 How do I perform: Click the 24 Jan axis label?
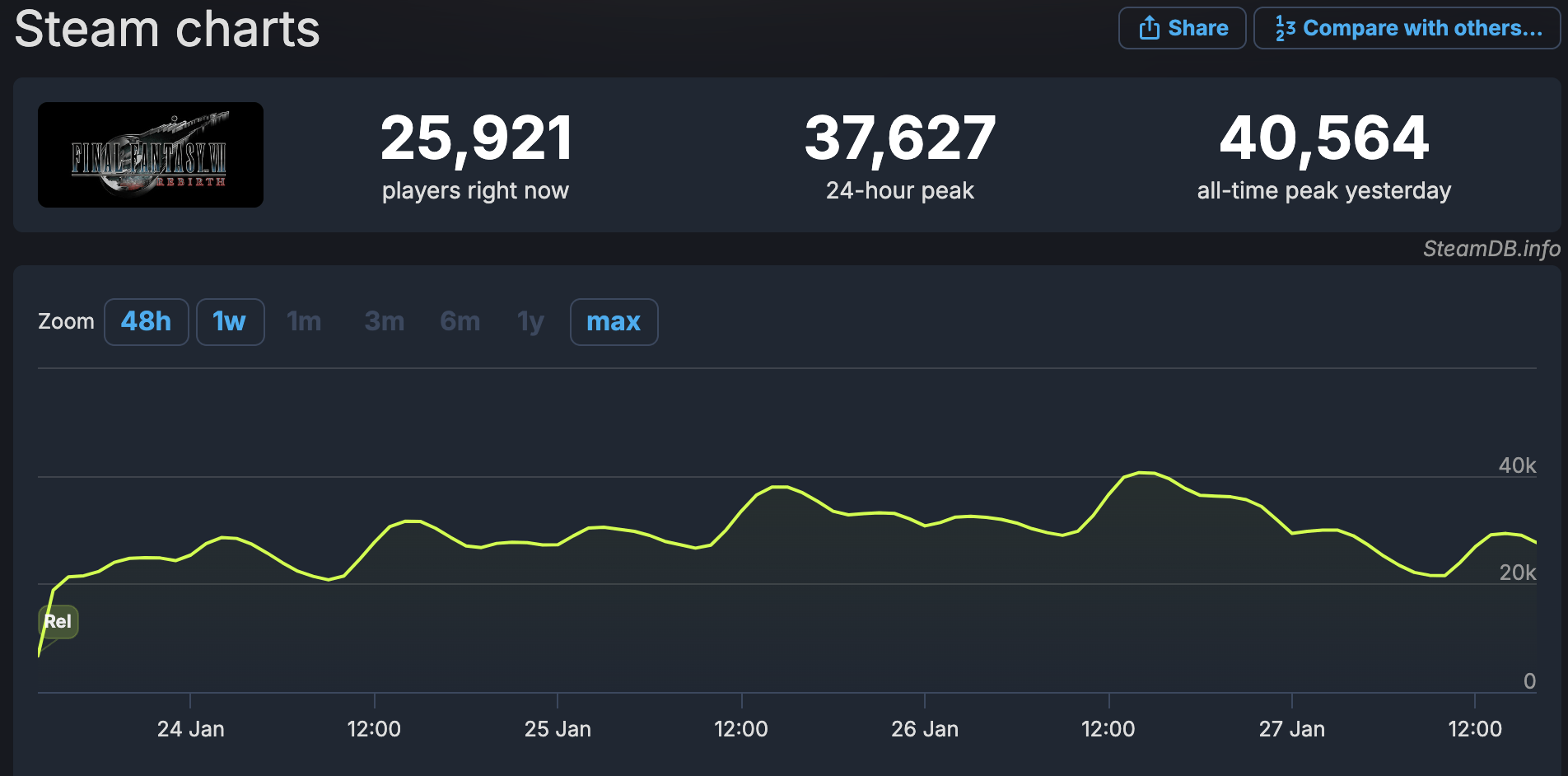191,729
